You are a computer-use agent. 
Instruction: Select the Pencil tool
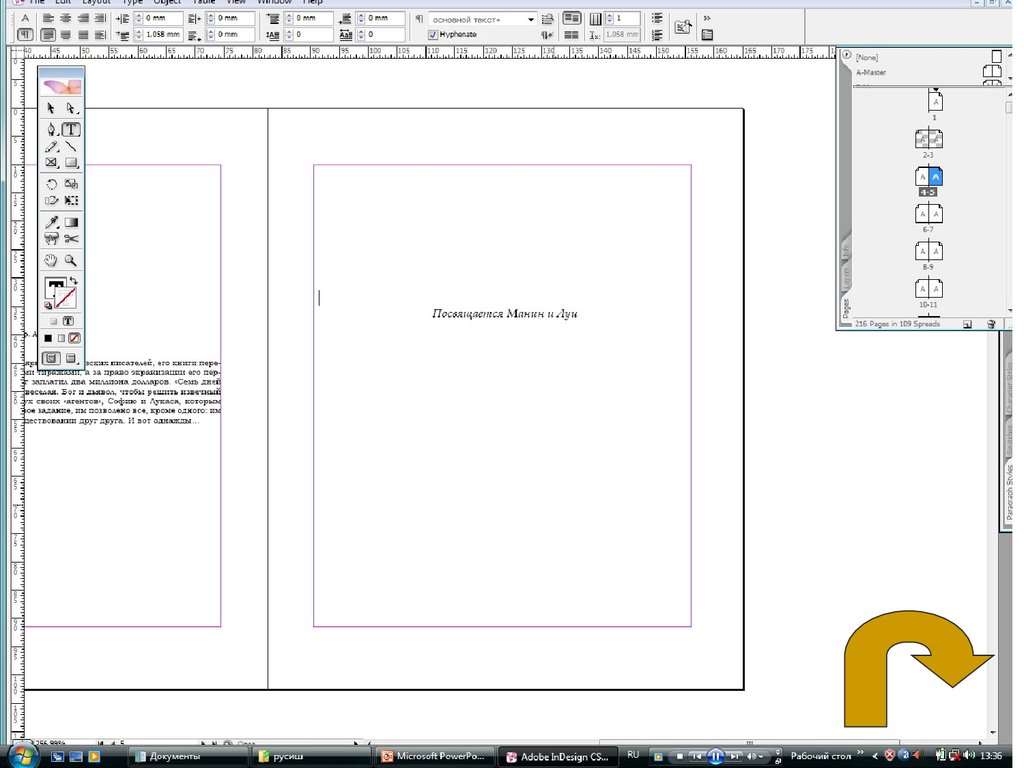tap(52, 146)
